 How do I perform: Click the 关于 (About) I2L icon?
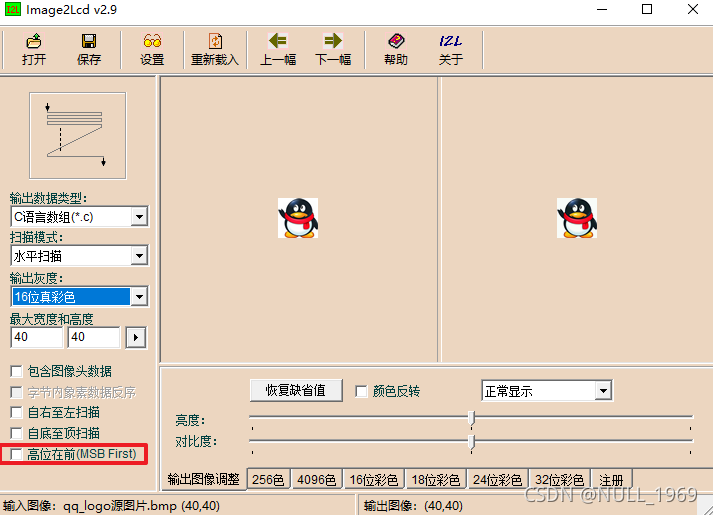[451, 41]
